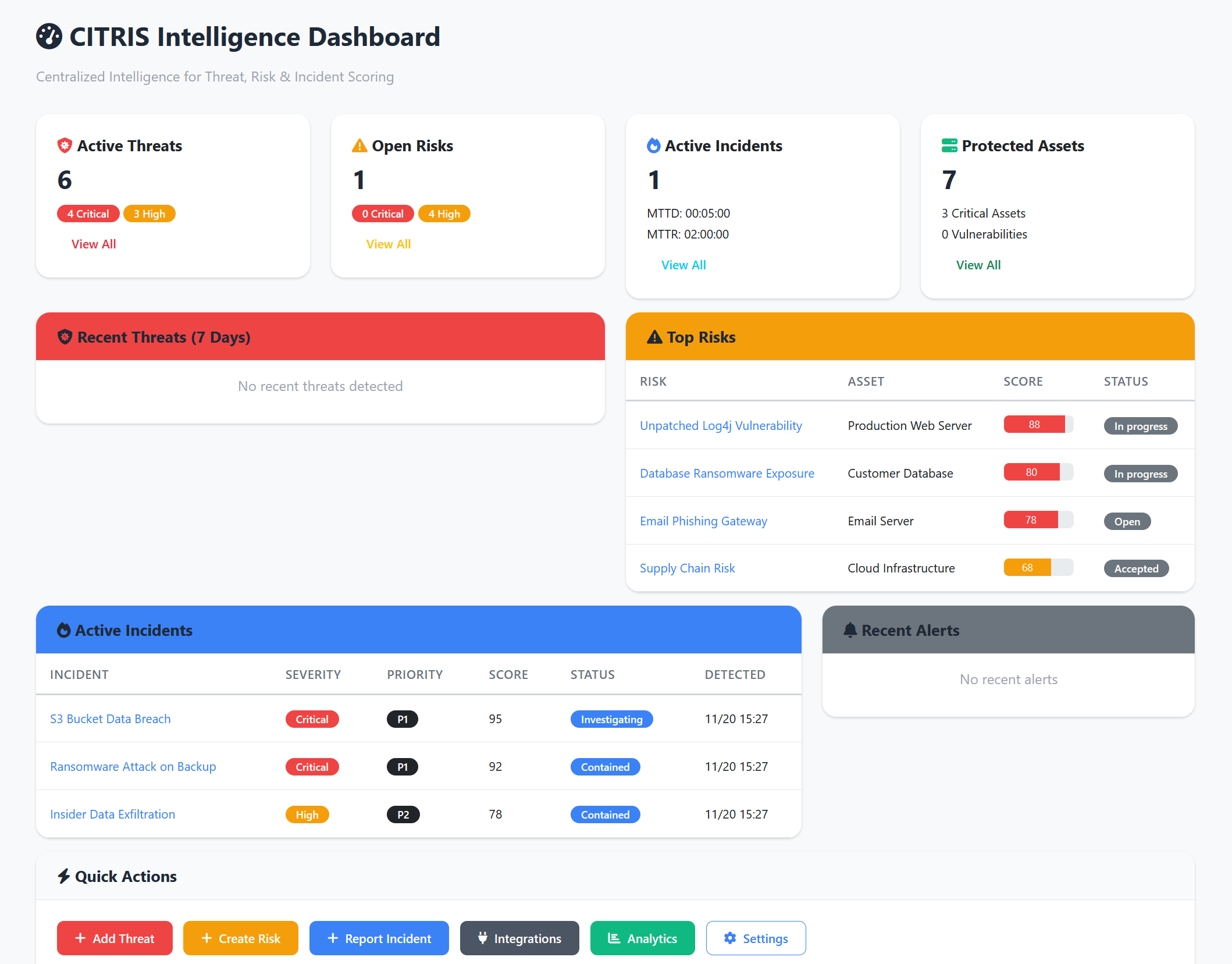Click the Accepted badge for Supply Chain Risk

pos(1136,568)
